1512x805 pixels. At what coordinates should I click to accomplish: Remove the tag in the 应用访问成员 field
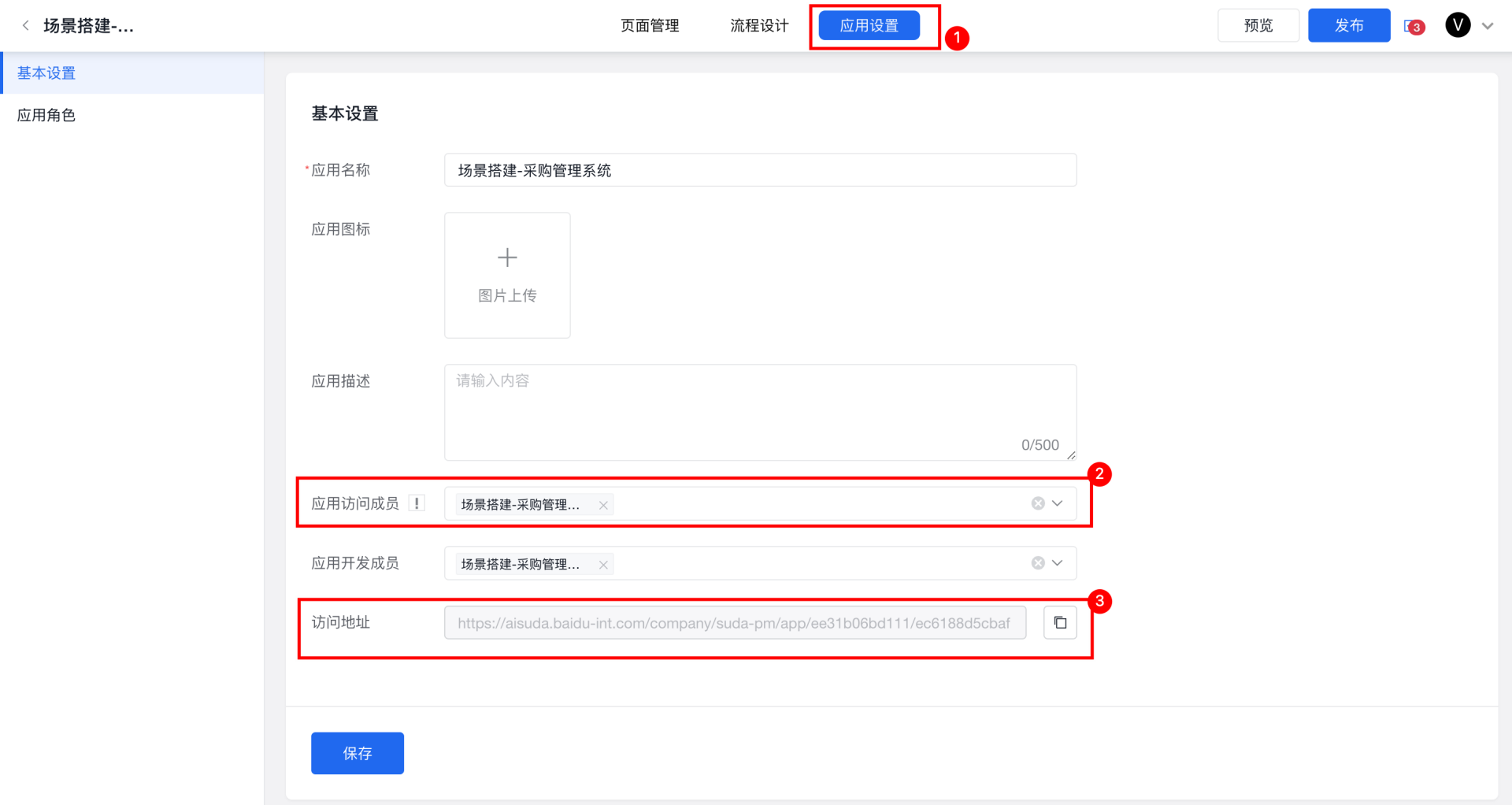tap(603, 505)
